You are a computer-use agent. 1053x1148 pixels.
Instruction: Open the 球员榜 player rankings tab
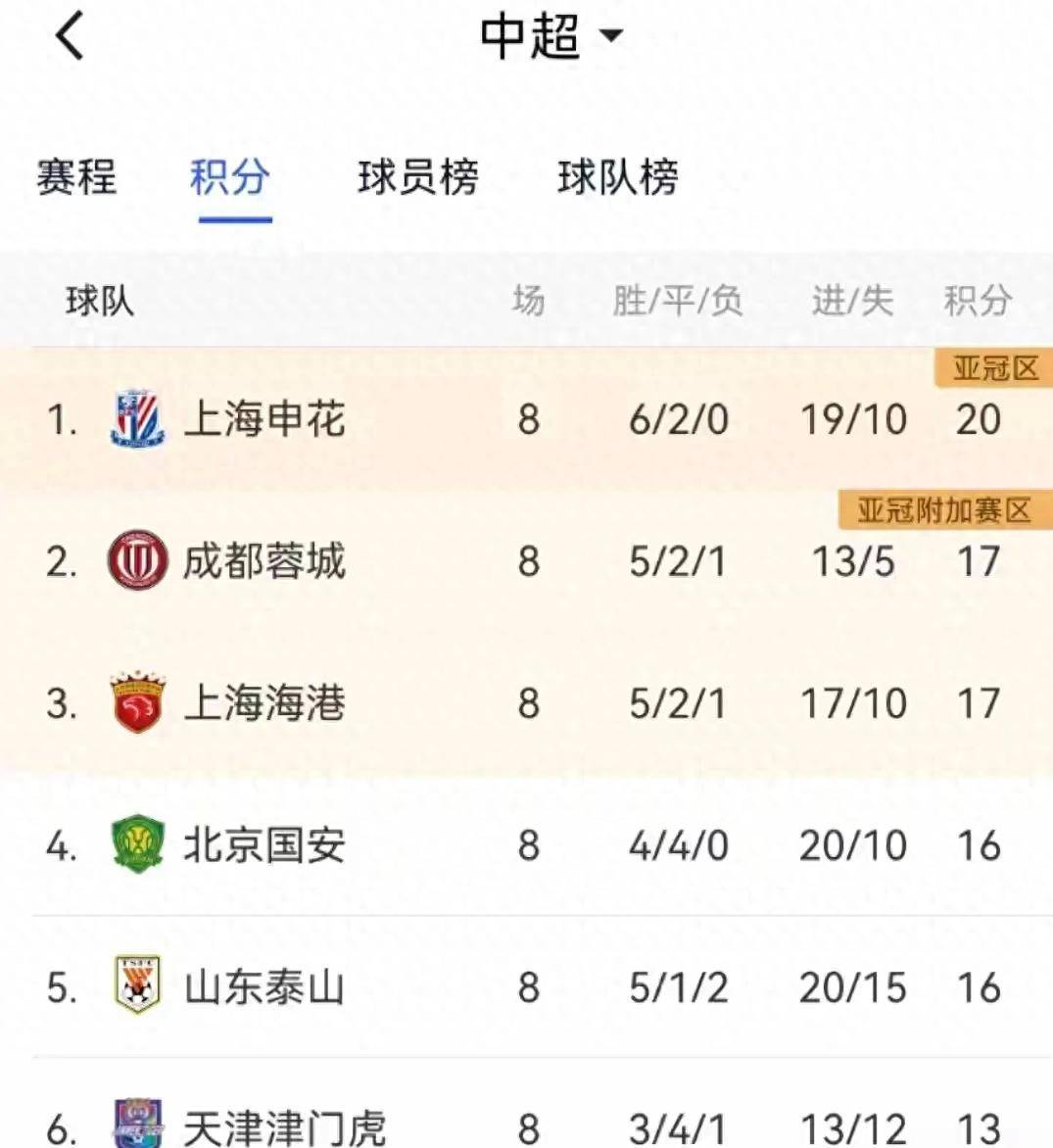click(x=418, y=179)
